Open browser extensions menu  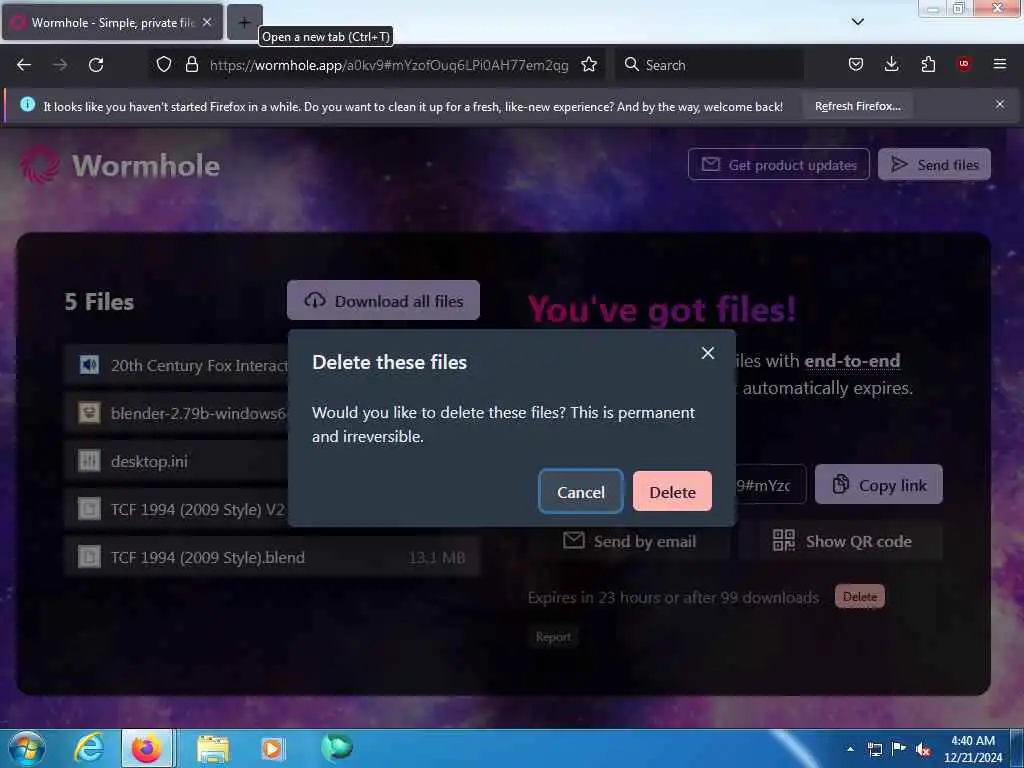tap(928, 64)
